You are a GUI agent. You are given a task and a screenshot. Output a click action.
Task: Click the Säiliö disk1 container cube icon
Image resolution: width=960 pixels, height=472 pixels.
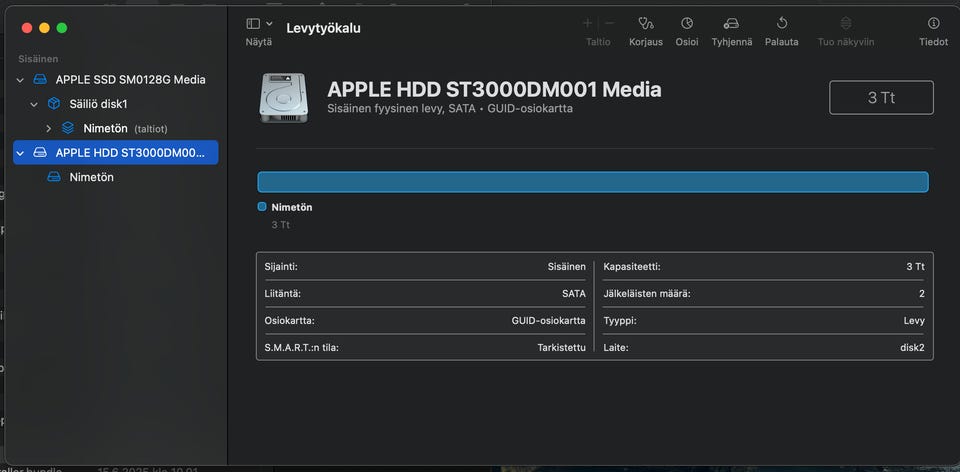pos(54,104)
